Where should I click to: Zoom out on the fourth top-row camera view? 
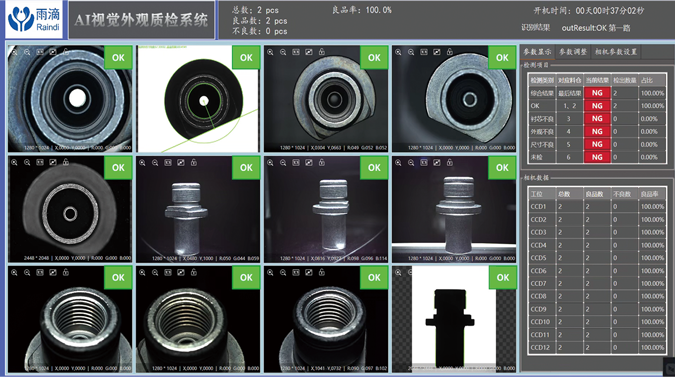click(411, 52)
